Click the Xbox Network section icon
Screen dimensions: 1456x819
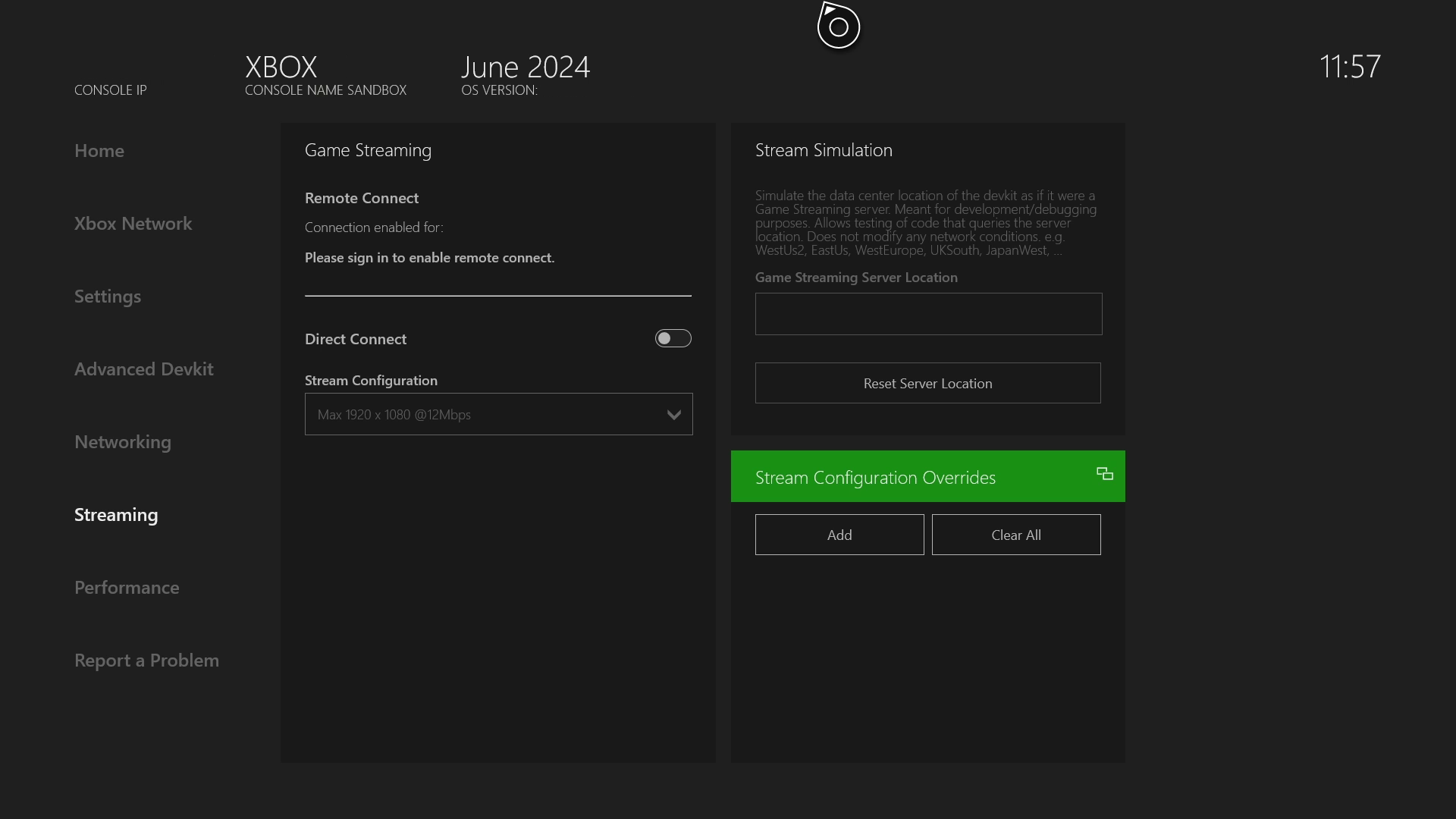coord(133,222)
